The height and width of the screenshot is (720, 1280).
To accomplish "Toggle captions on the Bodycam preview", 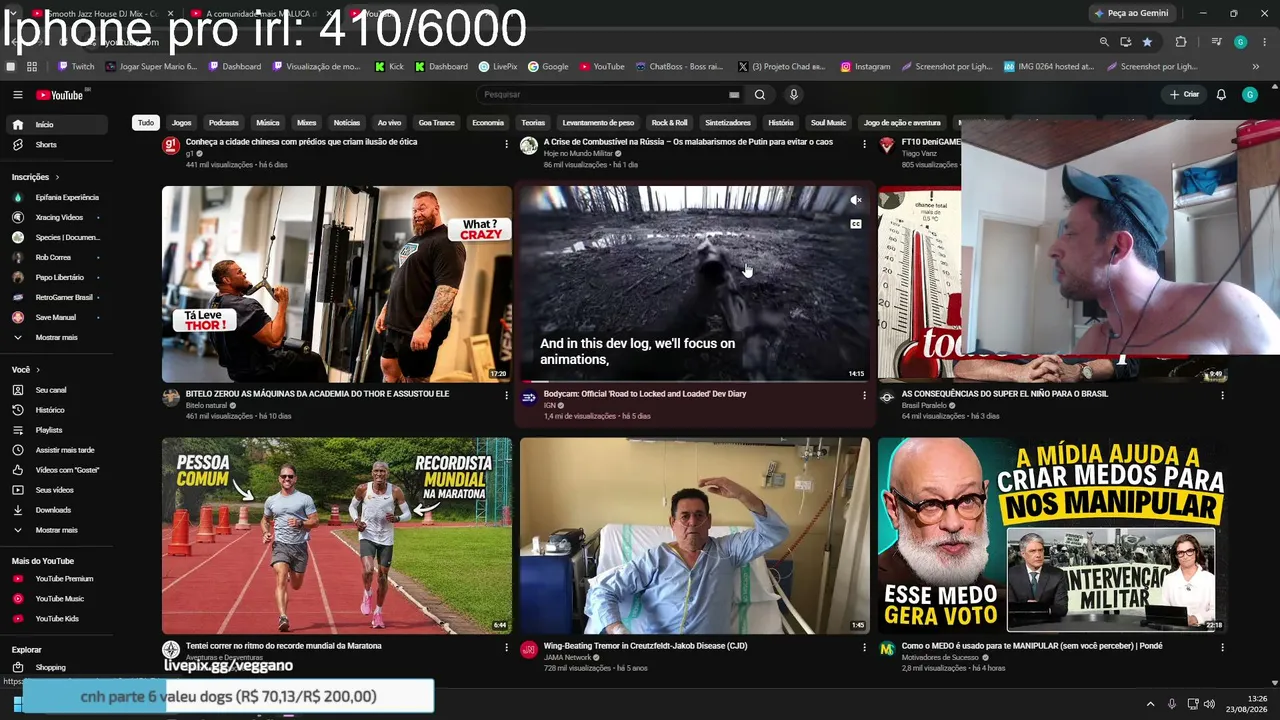I will coord(856,224).
